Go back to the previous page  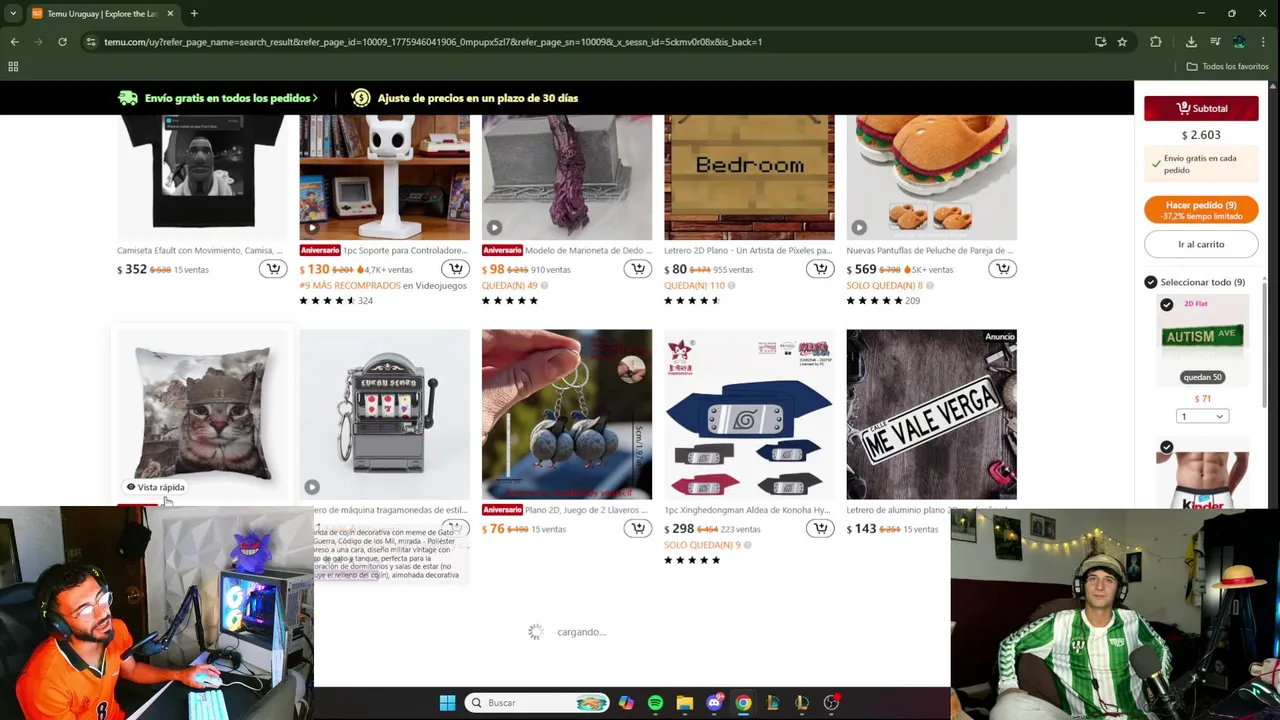(14, 42)
